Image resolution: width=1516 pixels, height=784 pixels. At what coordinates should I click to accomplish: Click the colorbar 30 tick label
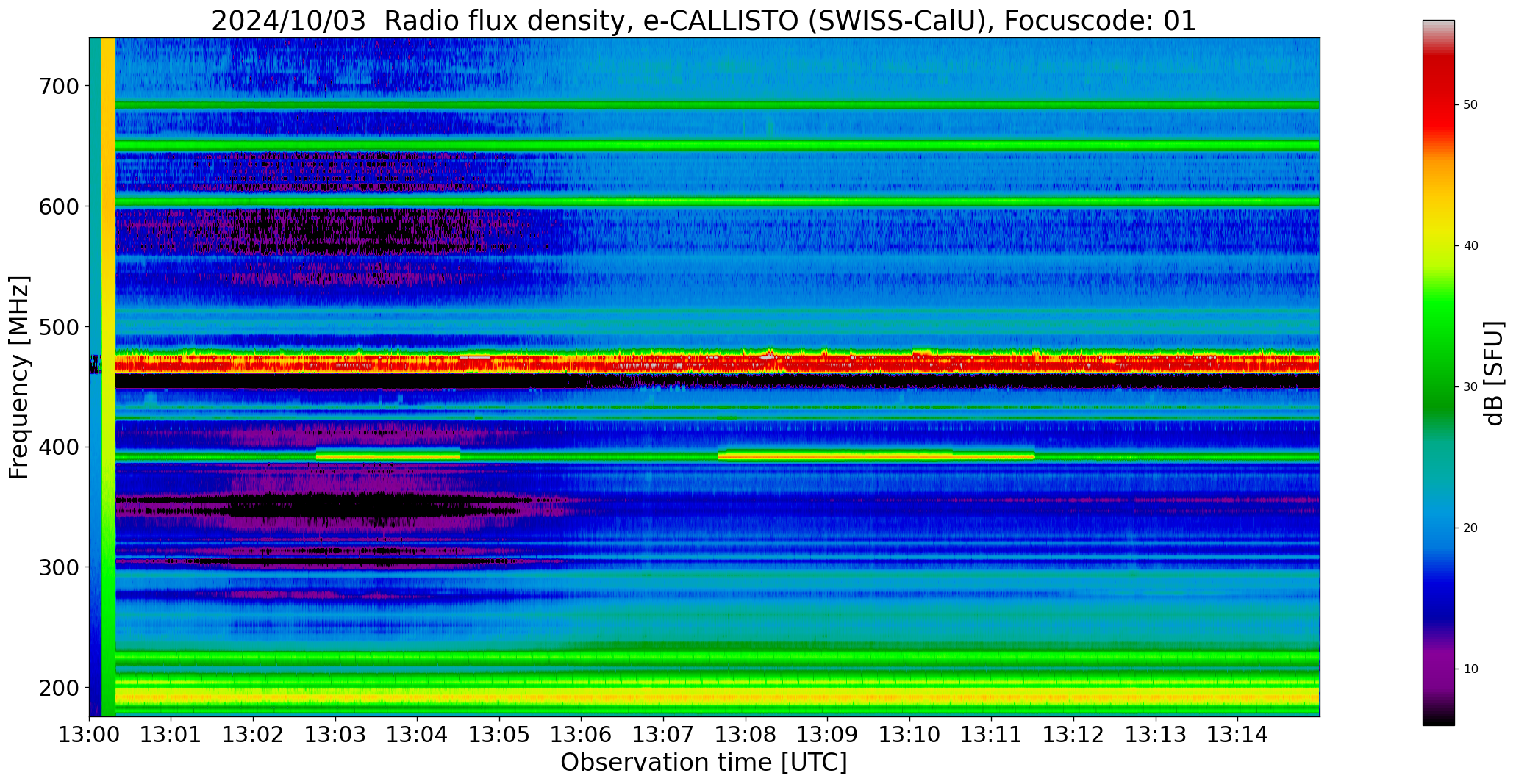coord(1470,387)
